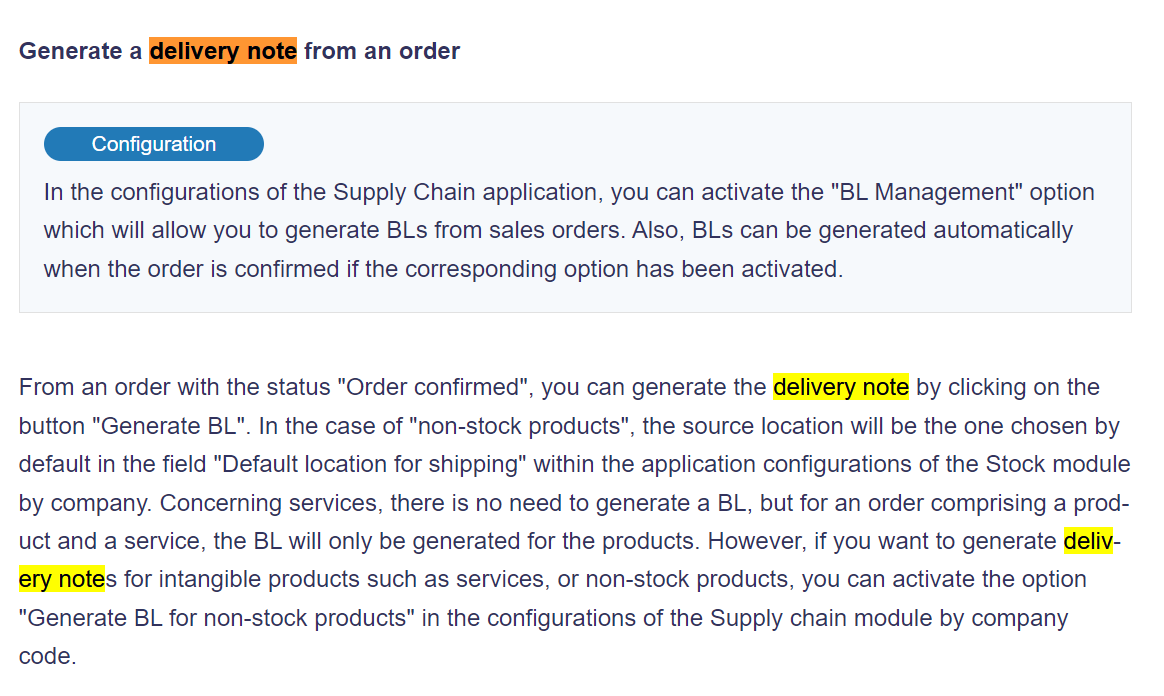Click the phrase "Supply chain module by company"
This screenshot has width=1164, height=696.
pyautogui.click(x=889, y=617)
